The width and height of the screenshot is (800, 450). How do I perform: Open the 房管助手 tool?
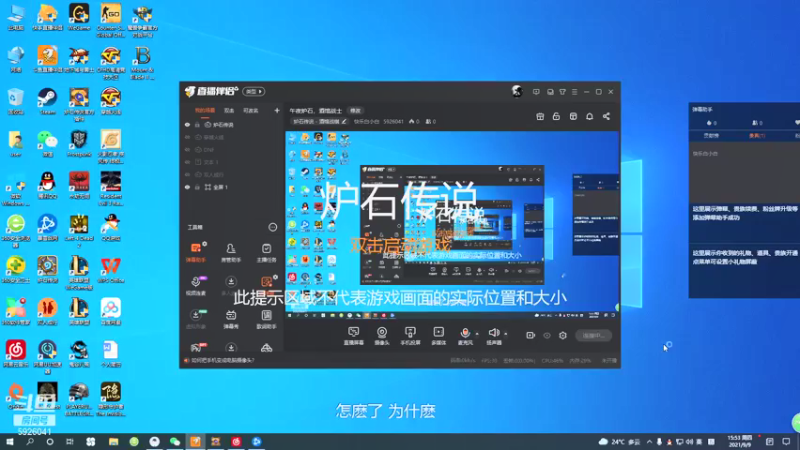(x=231, y=252)
